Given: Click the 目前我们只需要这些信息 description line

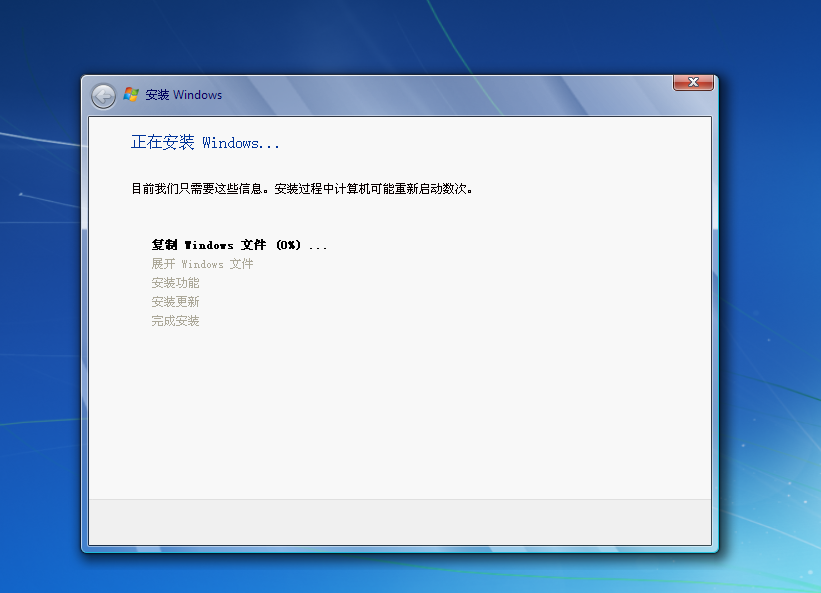Looking at the screenshot, I should [302, 188].
